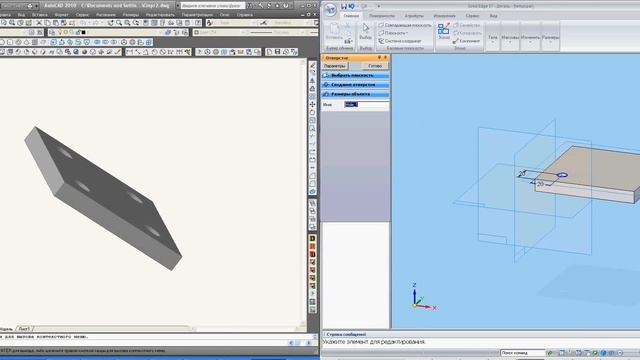
Task: Click the Поиск команд search field
Action: [x=523, y=353]
